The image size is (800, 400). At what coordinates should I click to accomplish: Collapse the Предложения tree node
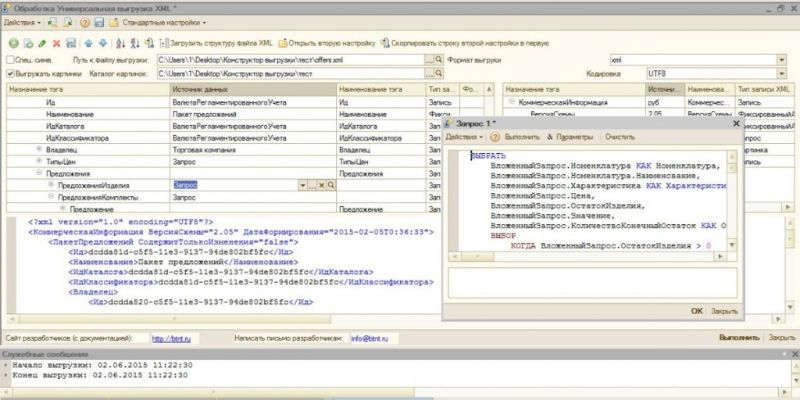tap(39, 173)
